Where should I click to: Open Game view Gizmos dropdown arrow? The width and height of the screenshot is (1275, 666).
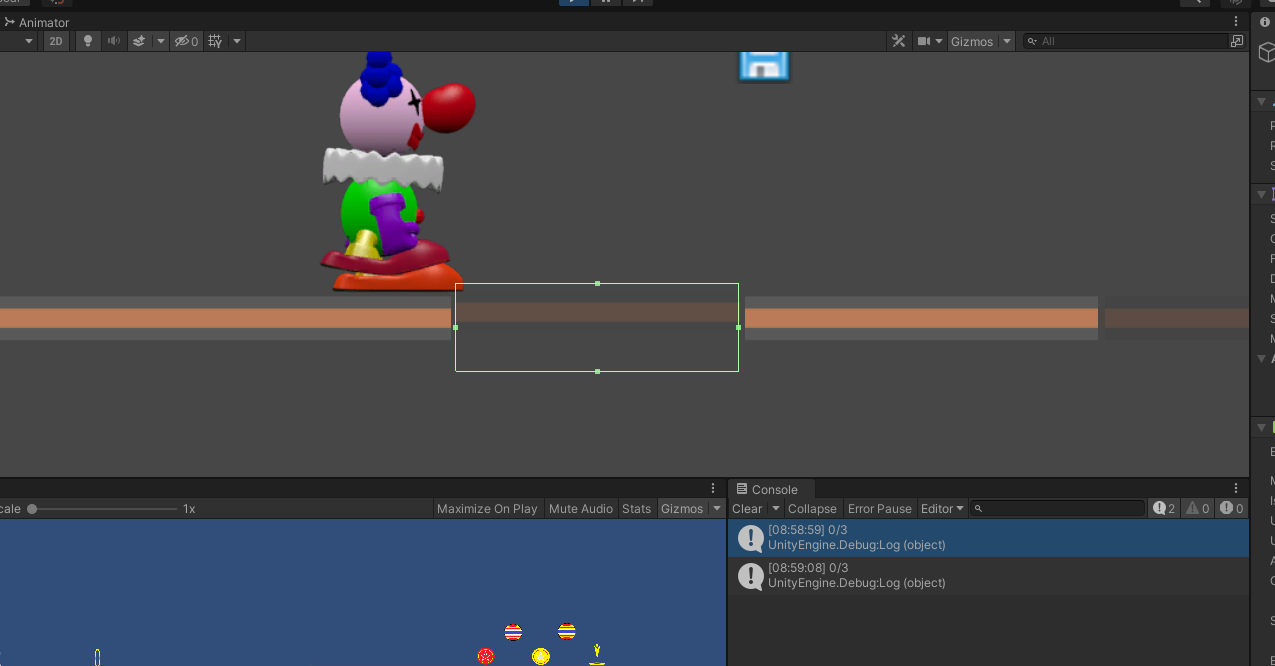[716, 509]
